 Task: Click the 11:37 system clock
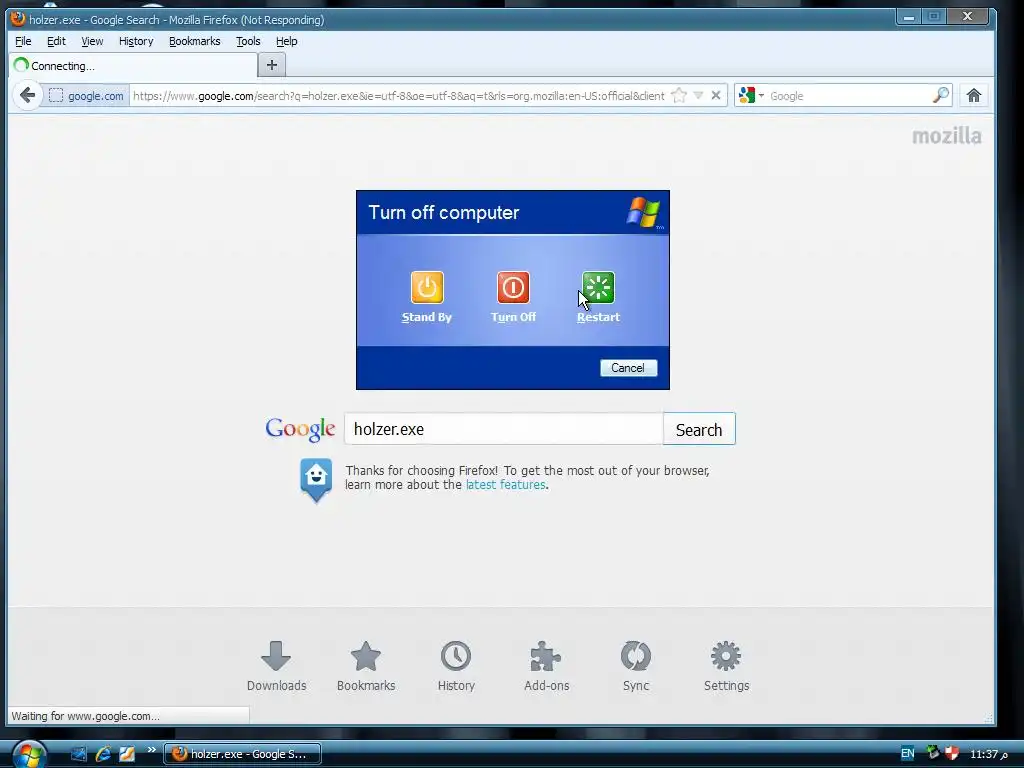coord(989,754)
